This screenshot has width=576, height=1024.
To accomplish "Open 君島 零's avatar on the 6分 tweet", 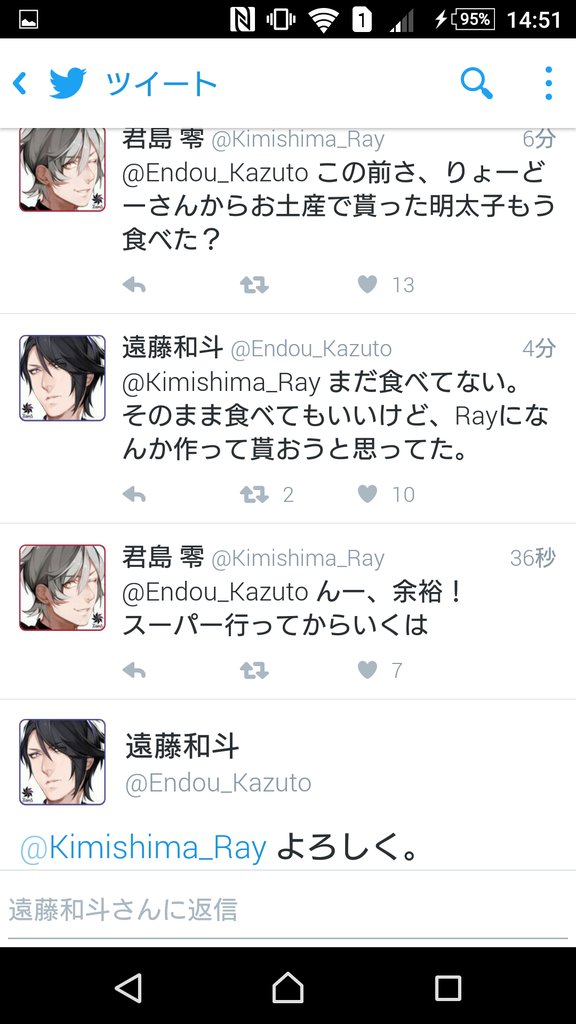I will click(62, 169).
